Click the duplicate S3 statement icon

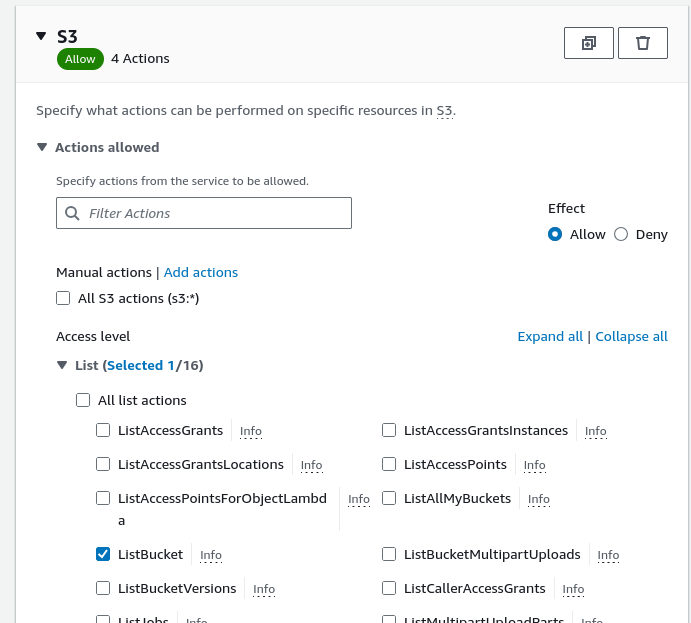tap(589, 43)
